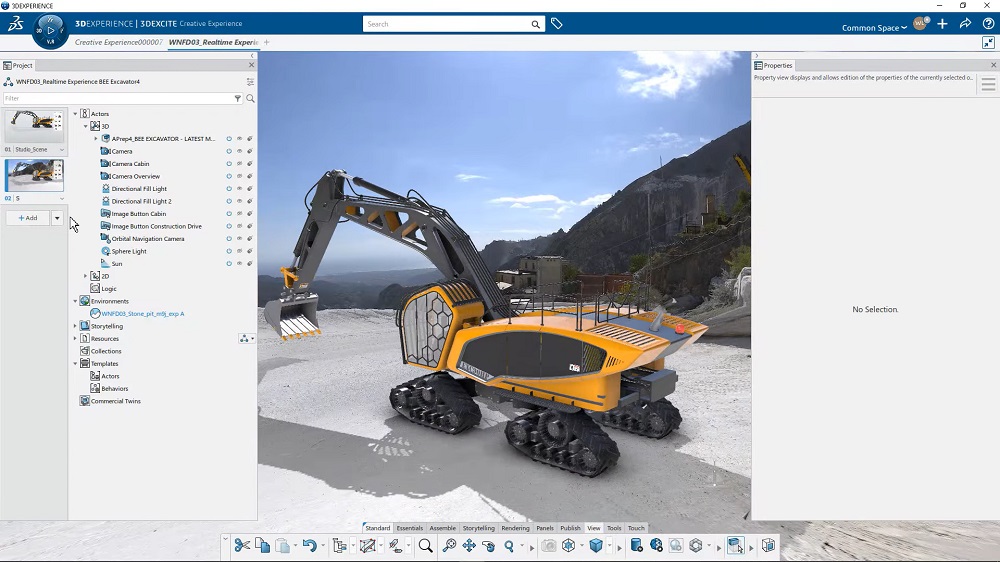Screen dimensions: 1000x562
Task: Toggle power state of Image Button Cabin
Action: click(229, 214)
